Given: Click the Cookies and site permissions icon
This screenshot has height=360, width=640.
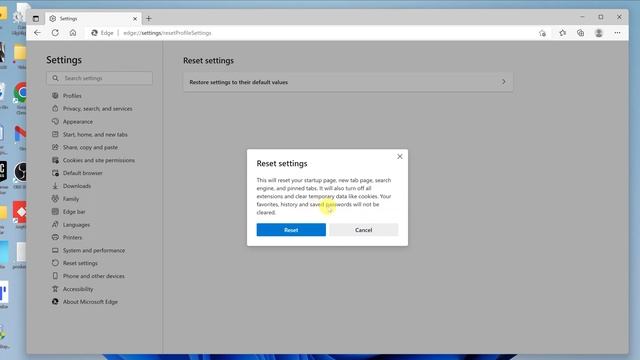Looking at the screenshot, I should click(55, 160).
